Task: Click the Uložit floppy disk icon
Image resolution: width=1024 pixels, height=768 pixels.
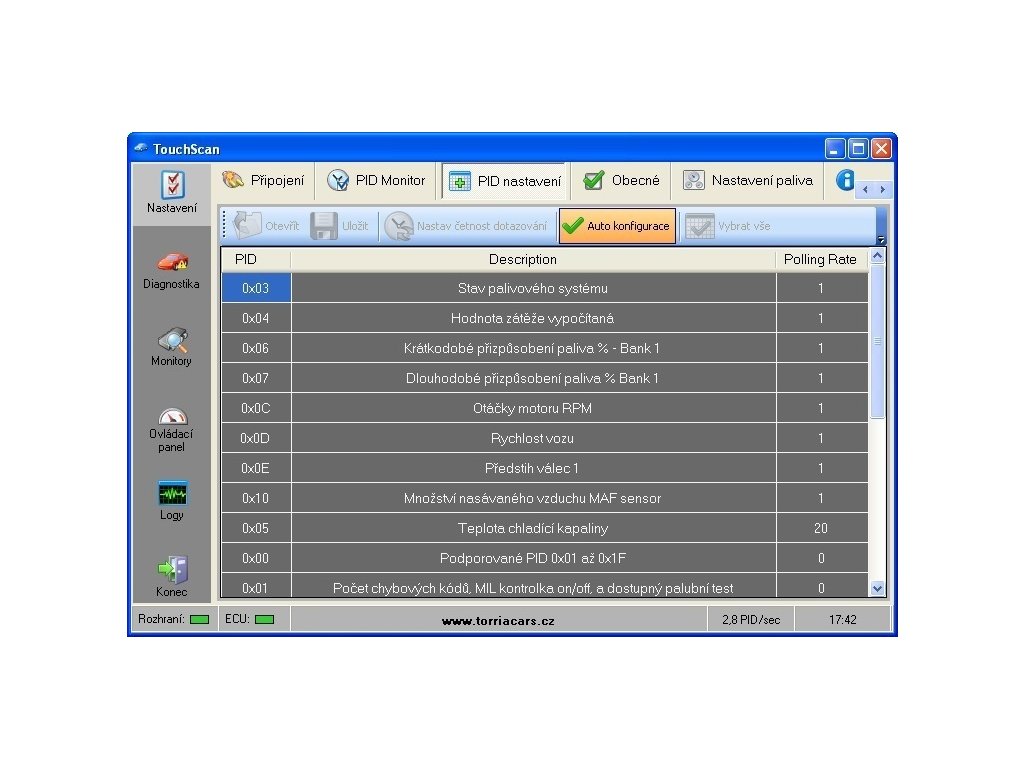Action: point(324,226)
